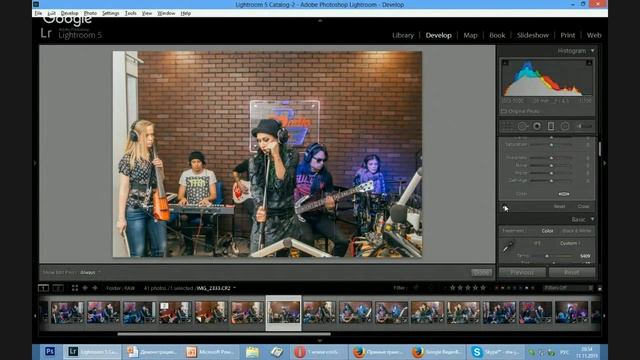Select Color treatment
The width and height of the screenshot is (640, 360).
coord(547,231)
